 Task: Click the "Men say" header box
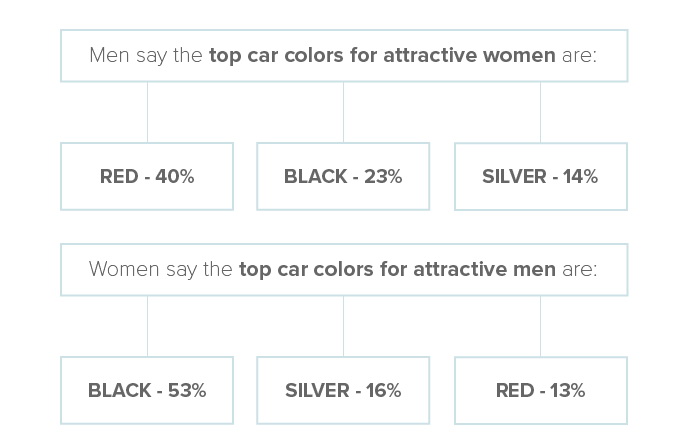pyautogui.click(x=343, y=55)
